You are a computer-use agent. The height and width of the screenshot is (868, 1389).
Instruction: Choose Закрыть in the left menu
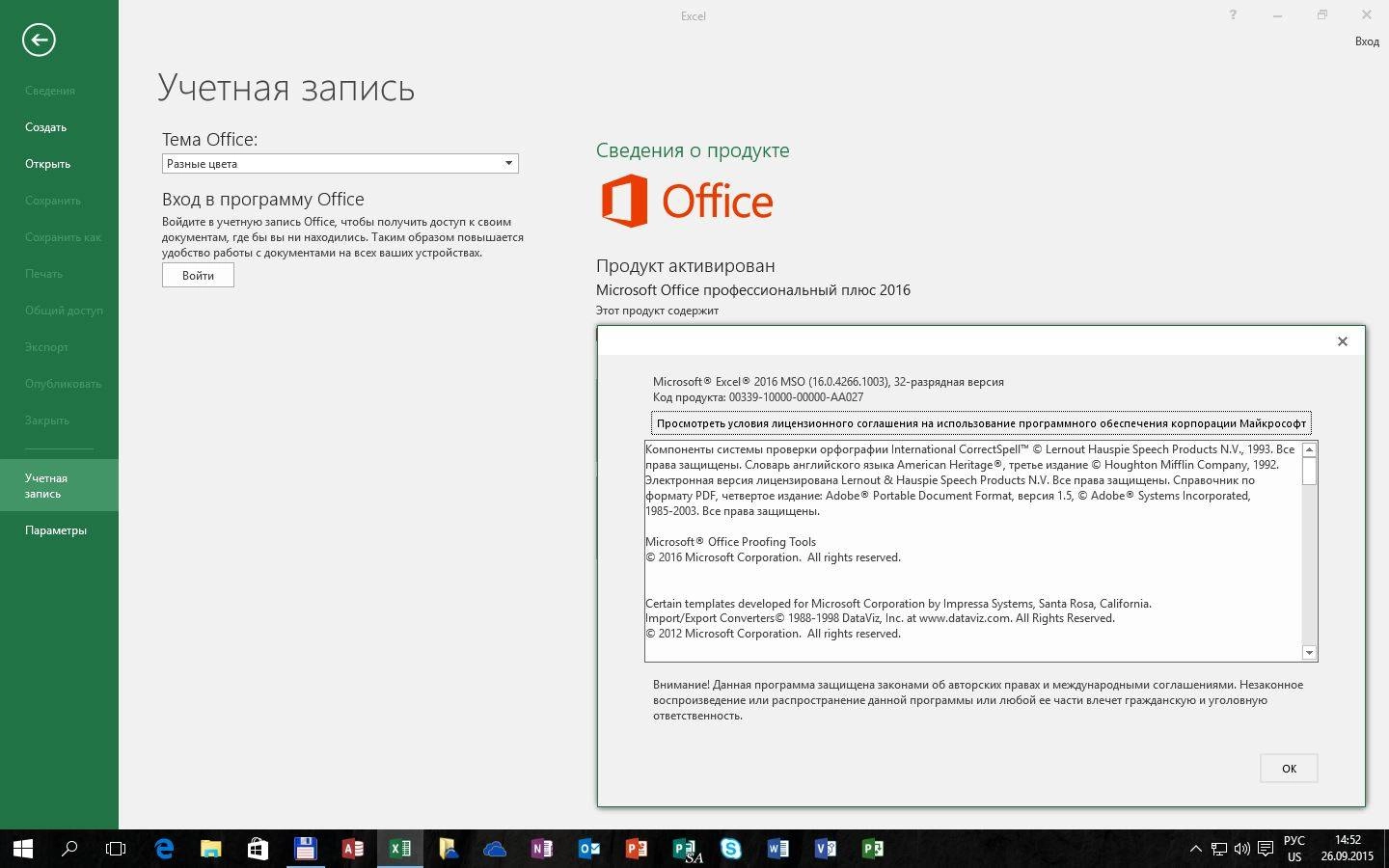coord(46,420)
